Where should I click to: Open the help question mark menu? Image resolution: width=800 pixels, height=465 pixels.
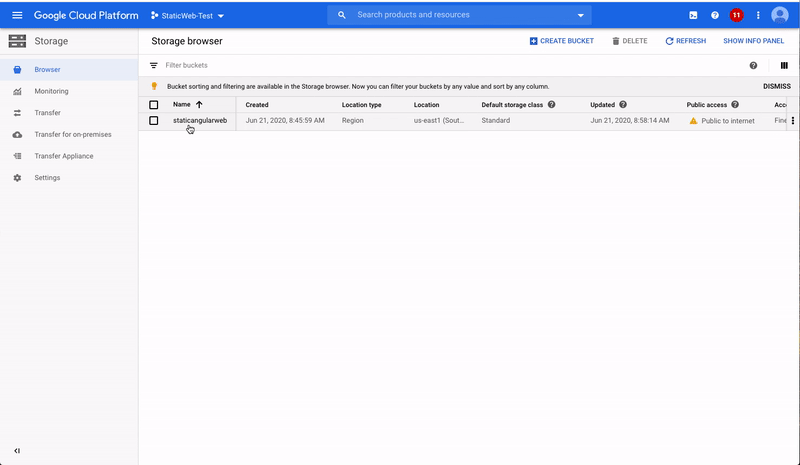tap(715, 15)
